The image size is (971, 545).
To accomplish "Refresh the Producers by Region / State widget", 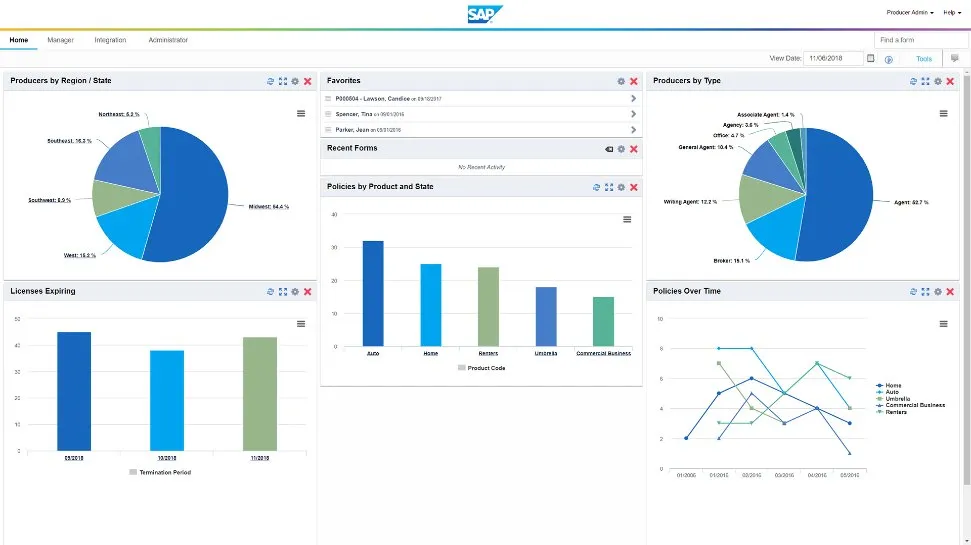I will click(271, 81).
